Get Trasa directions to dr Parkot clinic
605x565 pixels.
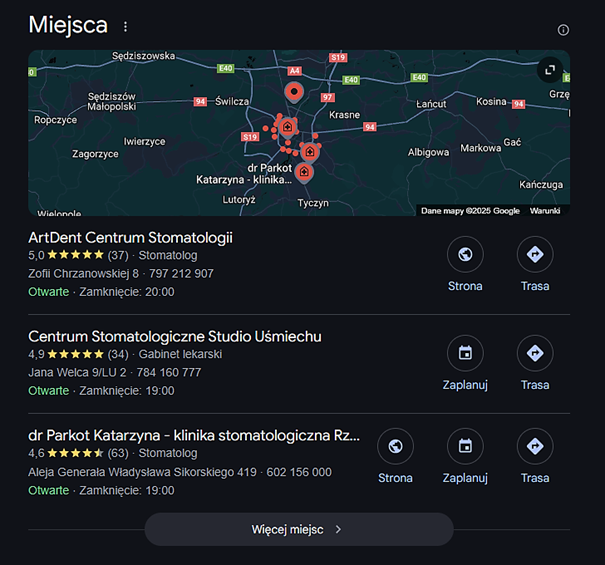point(535,447)
